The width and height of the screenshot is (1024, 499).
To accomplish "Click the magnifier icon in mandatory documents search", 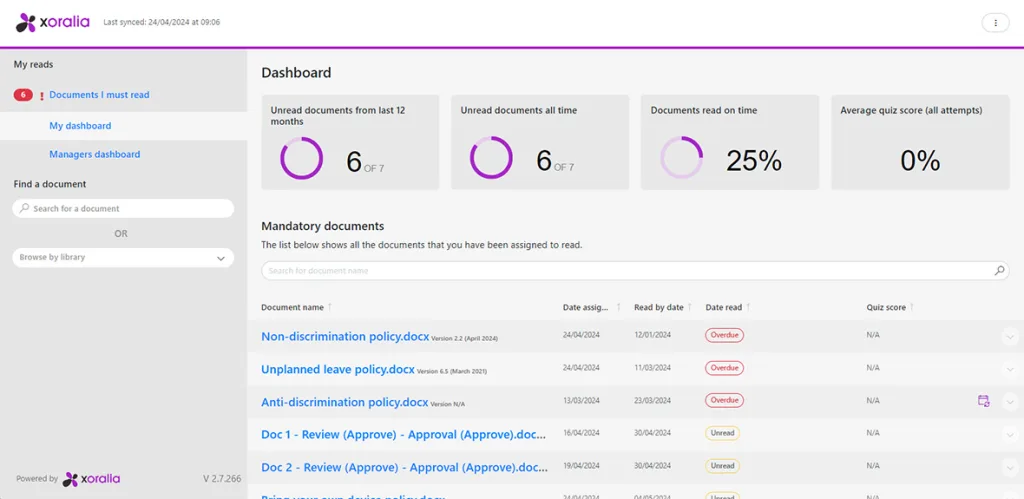I will 999,271.
